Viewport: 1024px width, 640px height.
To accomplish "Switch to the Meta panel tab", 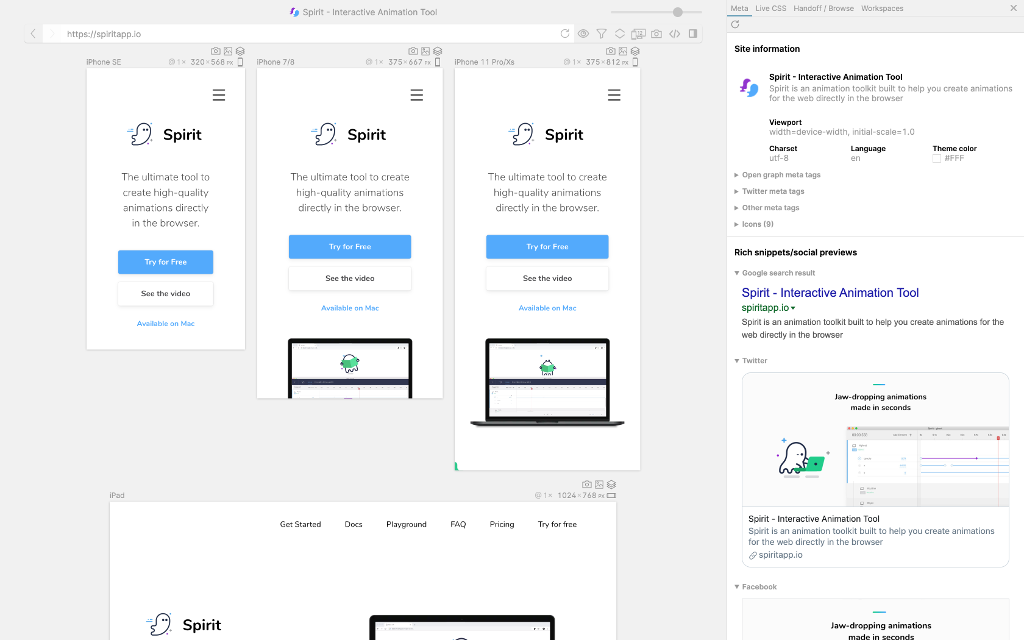I will [x=739, y=8].
